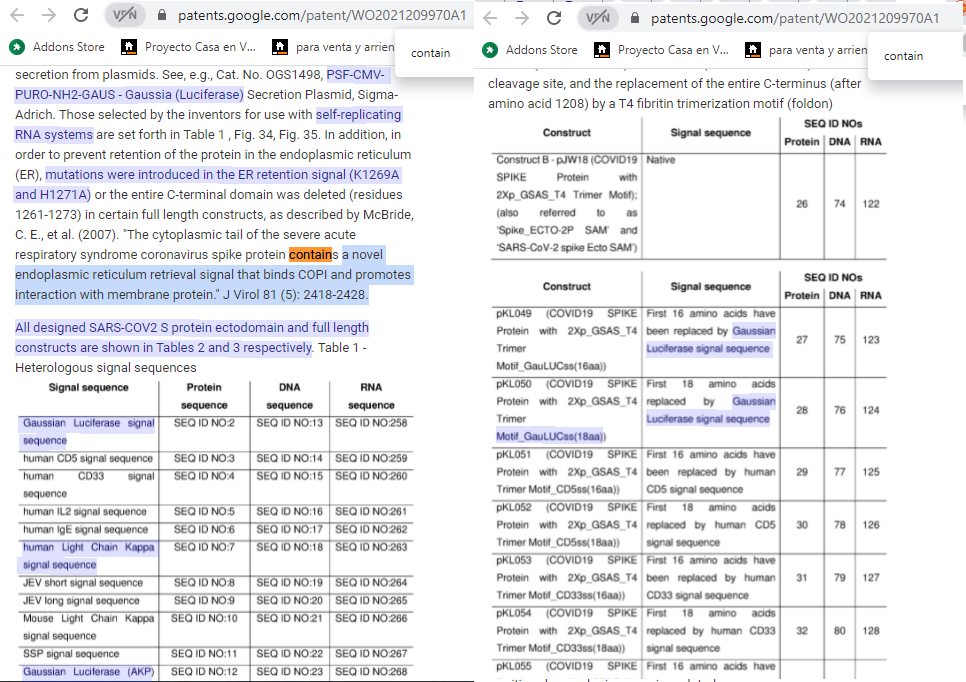This screenshot has height=682, width=966.
Task: Reload the page in the left browser window
Action: click(82, 17)
